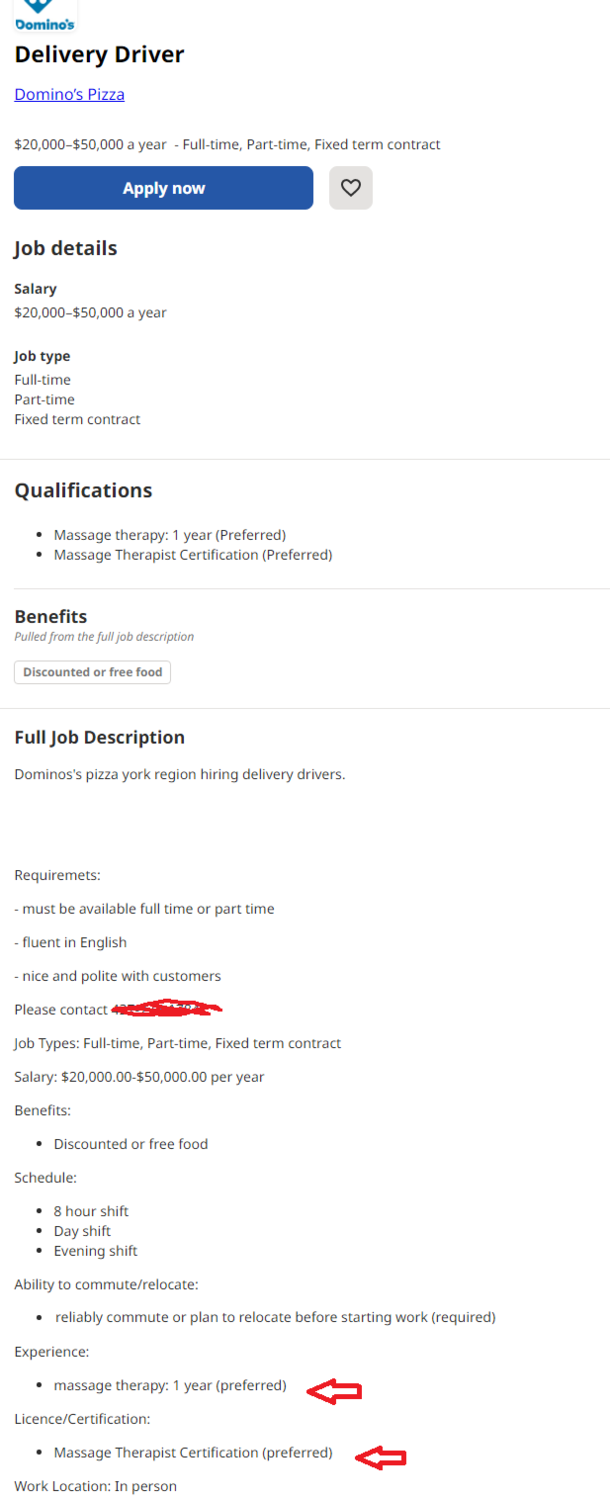Image resolution: width=610 pixels, height=1499 pixels.
Task: Click the Evening shift schedule item
Action: coord(96,1251)
